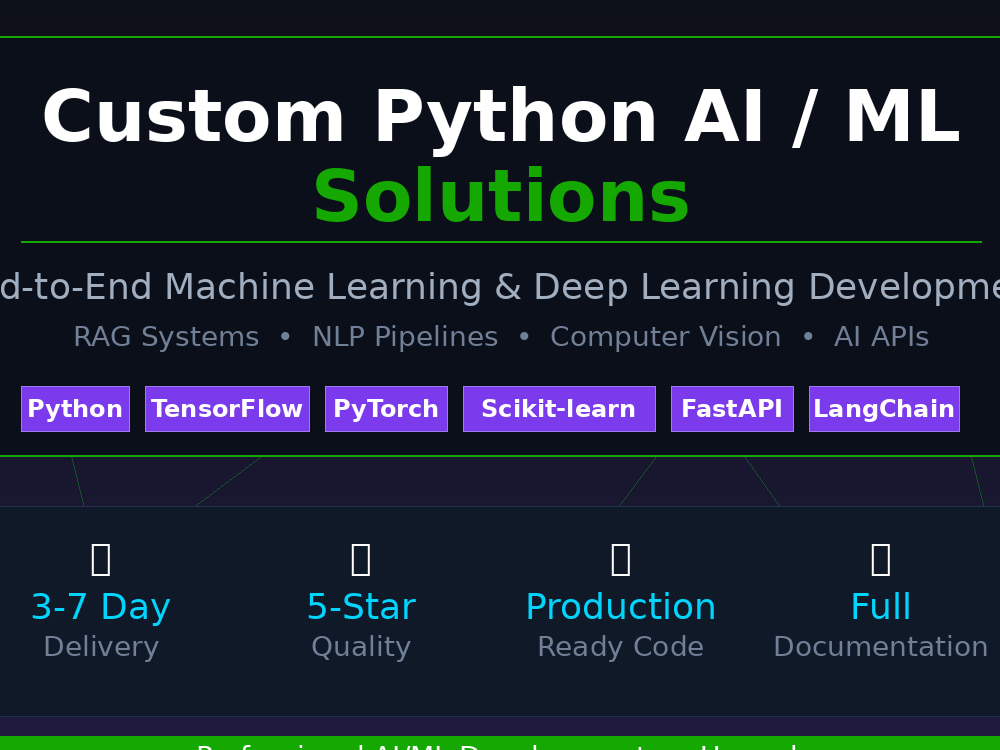
Task: Click icon above 5-Star Quality
Action: point(361,559)
